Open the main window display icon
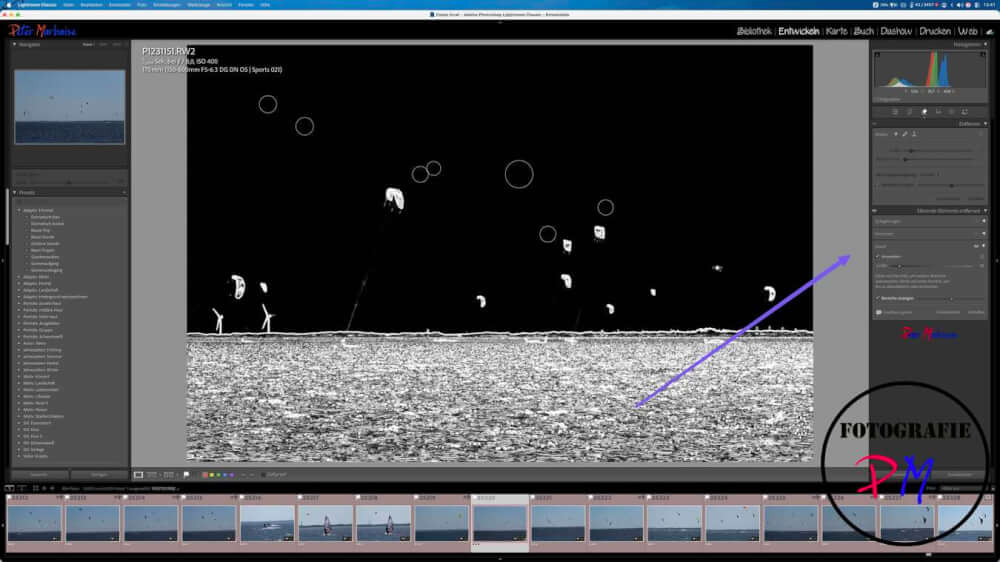The width and height of the screenshot is (1000, 562). [x=9, y=488]
